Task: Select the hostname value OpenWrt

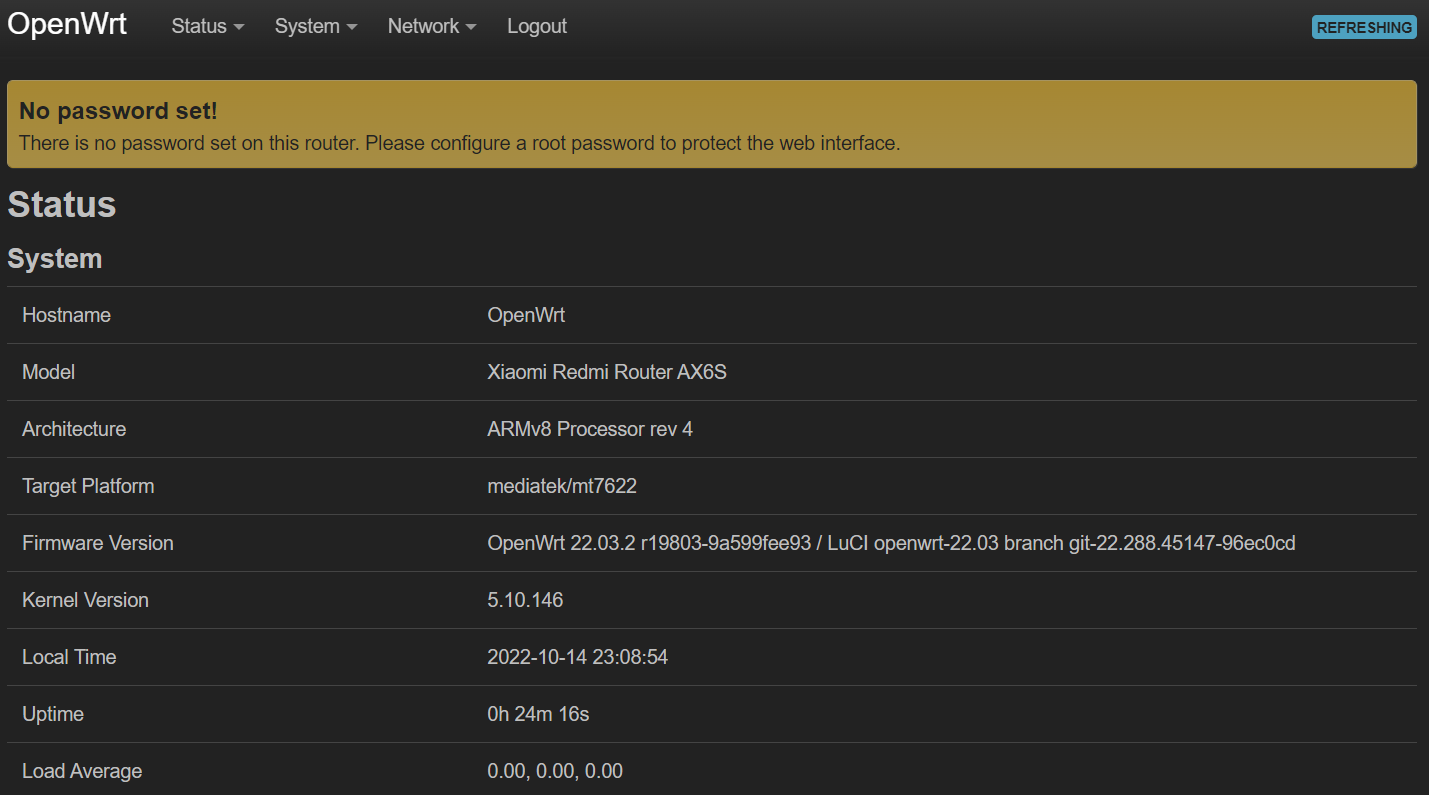Action: 526,315
